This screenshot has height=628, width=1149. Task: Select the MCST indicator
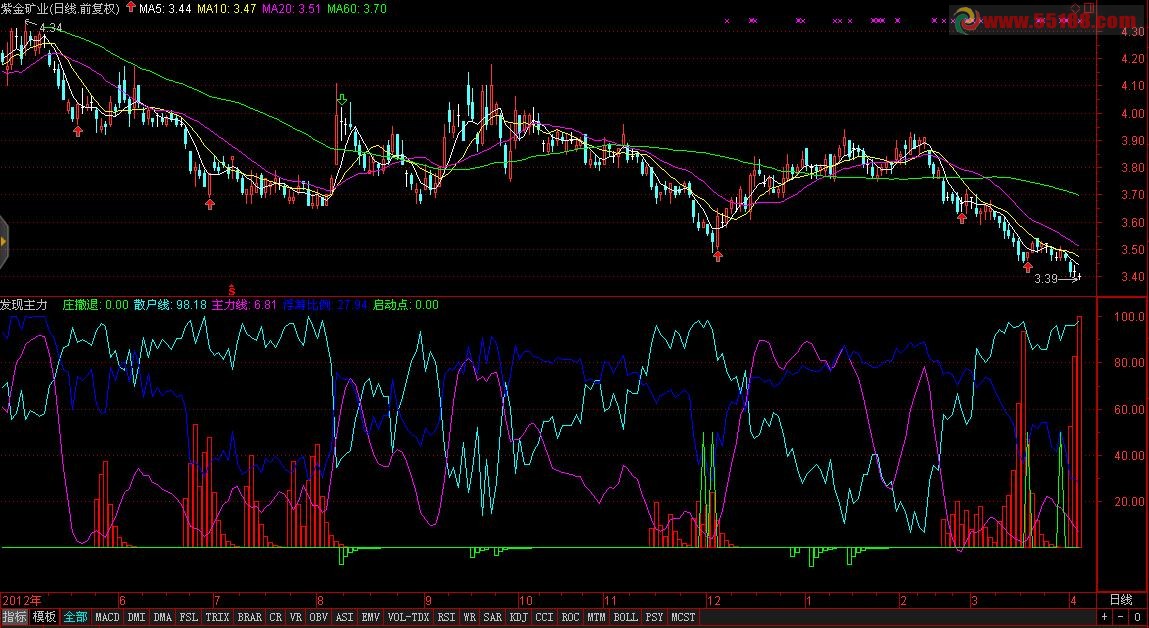683,617
